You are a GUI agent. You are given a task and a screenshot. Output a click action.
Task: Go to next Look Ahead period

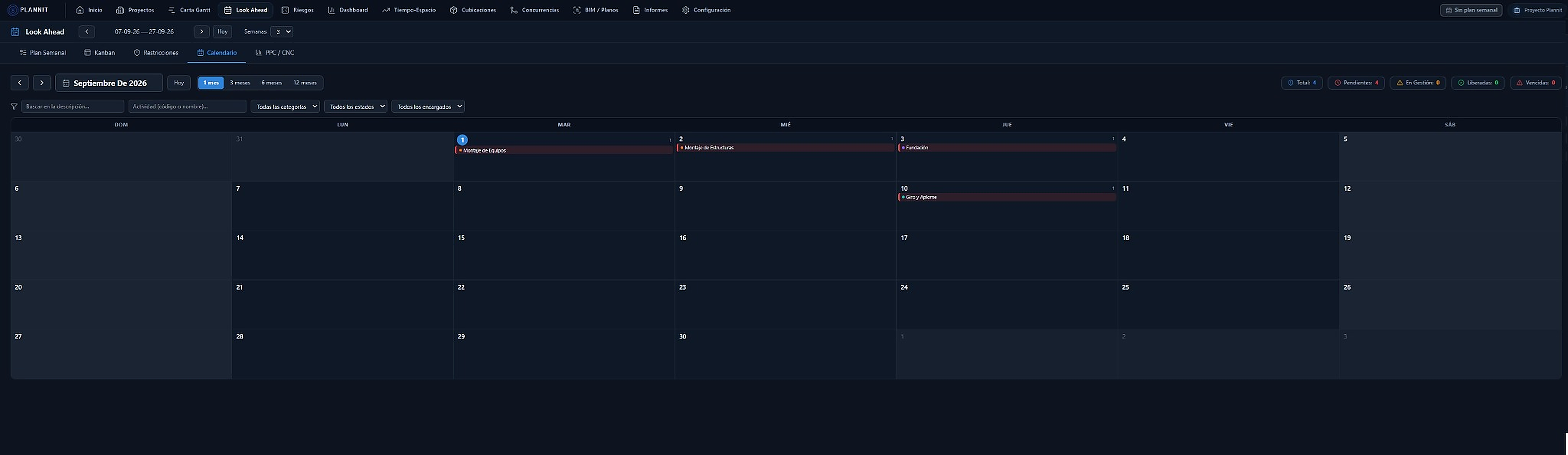pos(201,32)
